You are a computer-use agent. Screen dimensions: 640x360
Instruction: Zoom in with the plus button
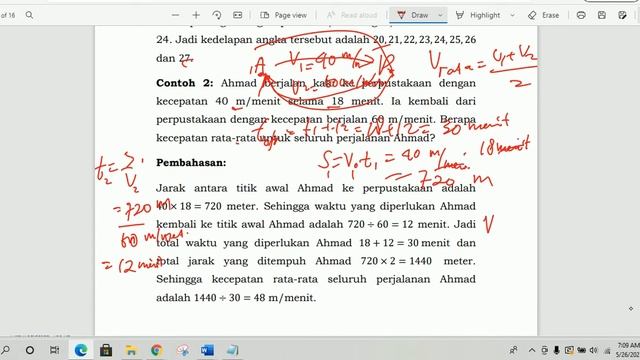[196, 15]
